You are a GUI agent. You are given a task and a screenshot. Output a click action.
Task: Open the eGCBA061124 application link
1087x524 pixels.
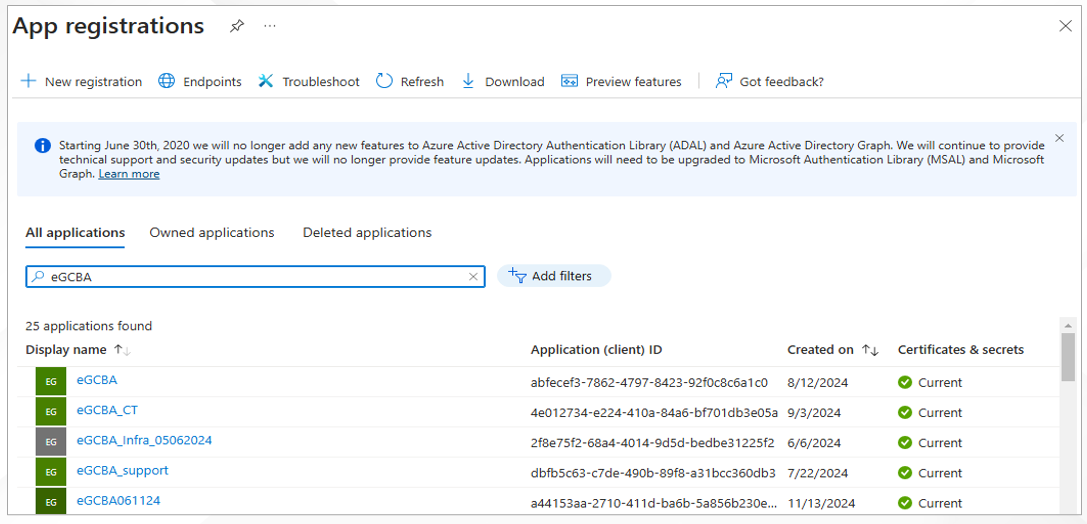(119, 500)
